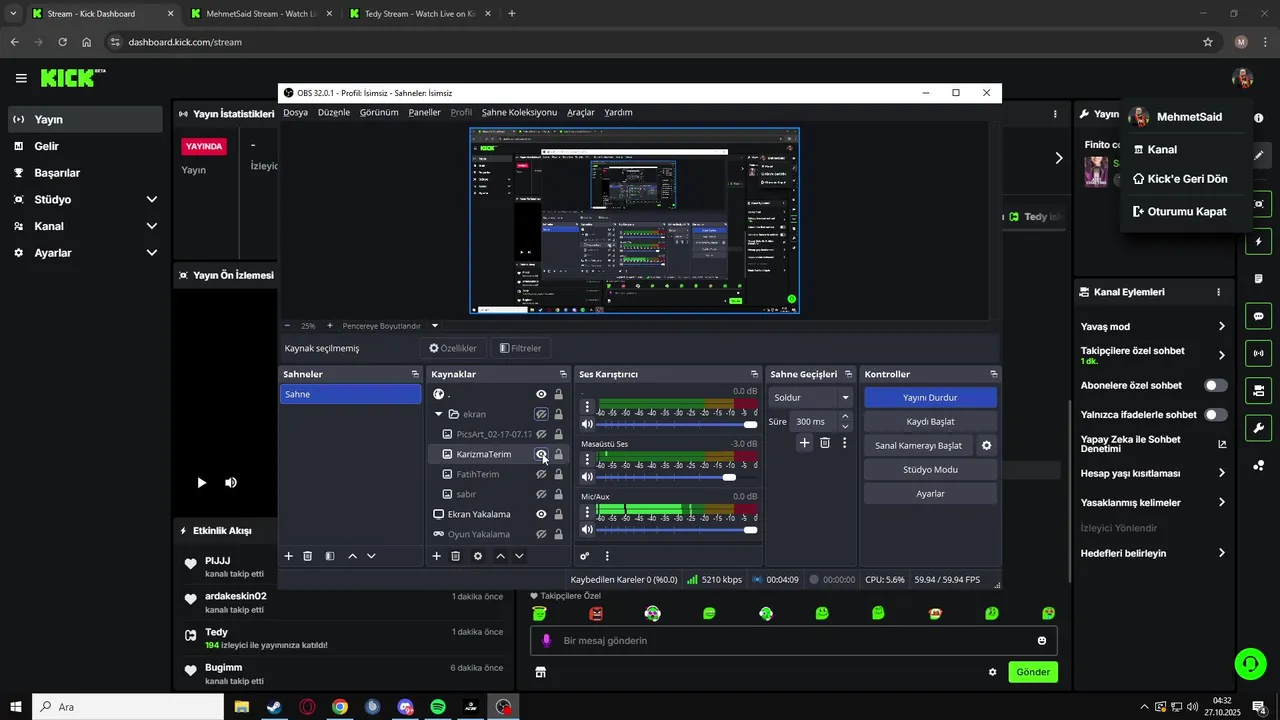The width and height of the screenshot is (1280, 720).
Task: Show the PicsArt_02-17 source
Action: pos(541,434)
